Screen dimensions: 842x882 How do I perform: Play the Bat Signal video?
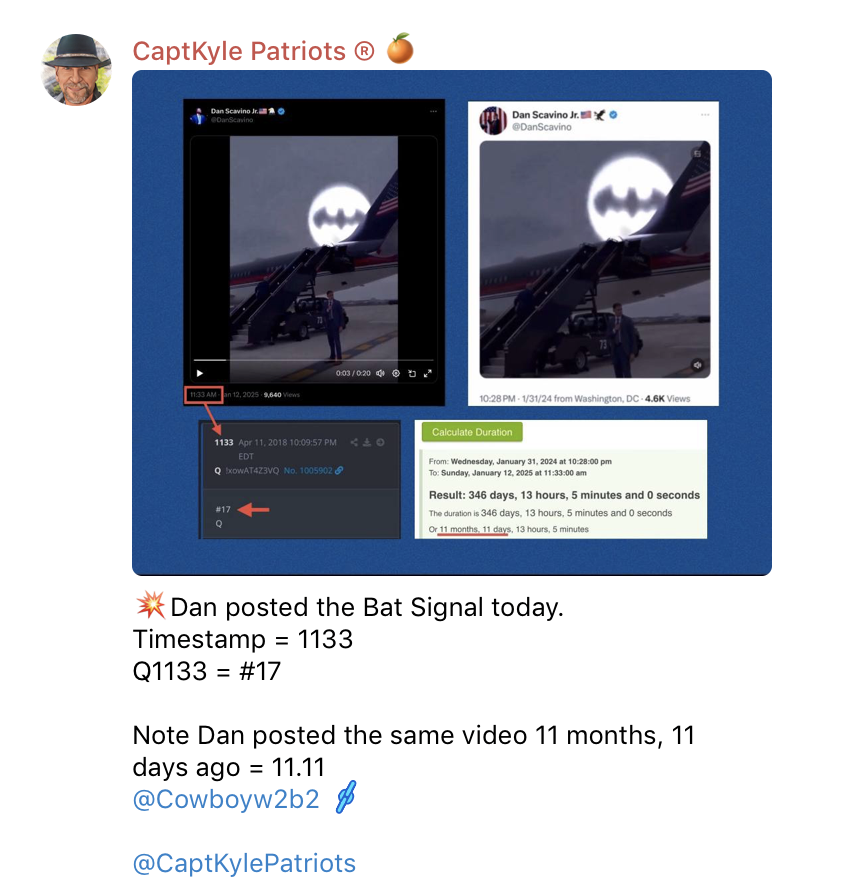point(200,373)
